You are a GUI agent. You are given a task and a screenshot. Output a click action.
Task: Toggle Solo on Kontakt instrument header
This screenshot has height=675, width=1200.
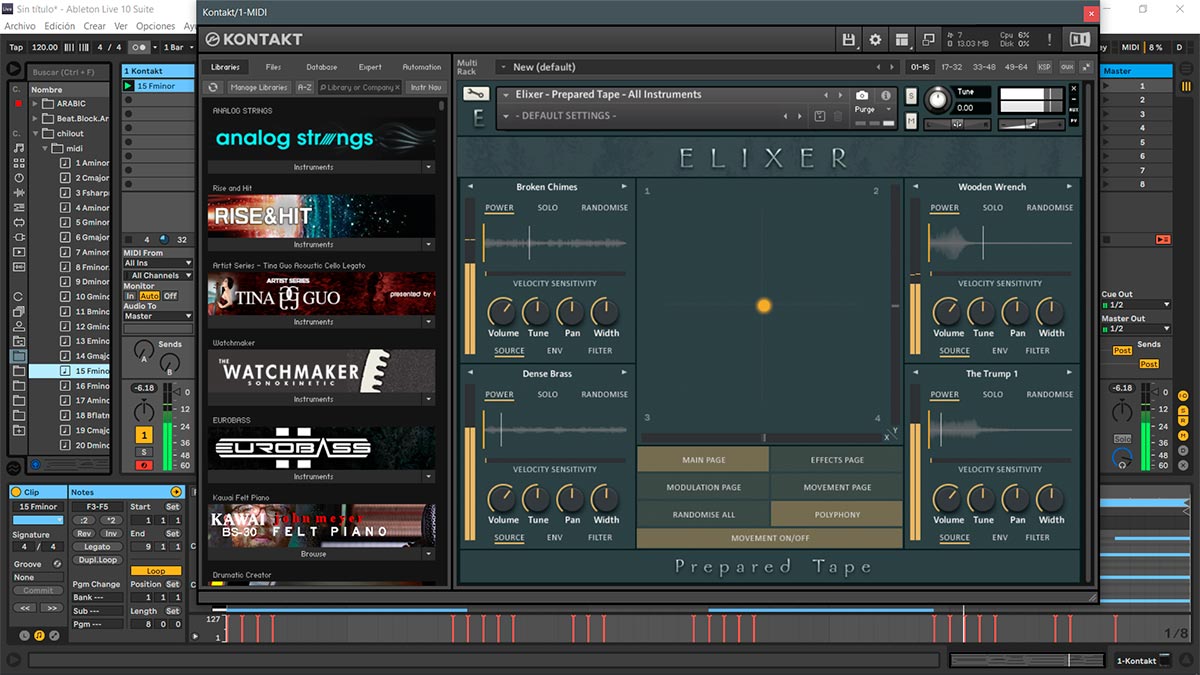click(911, 95)
